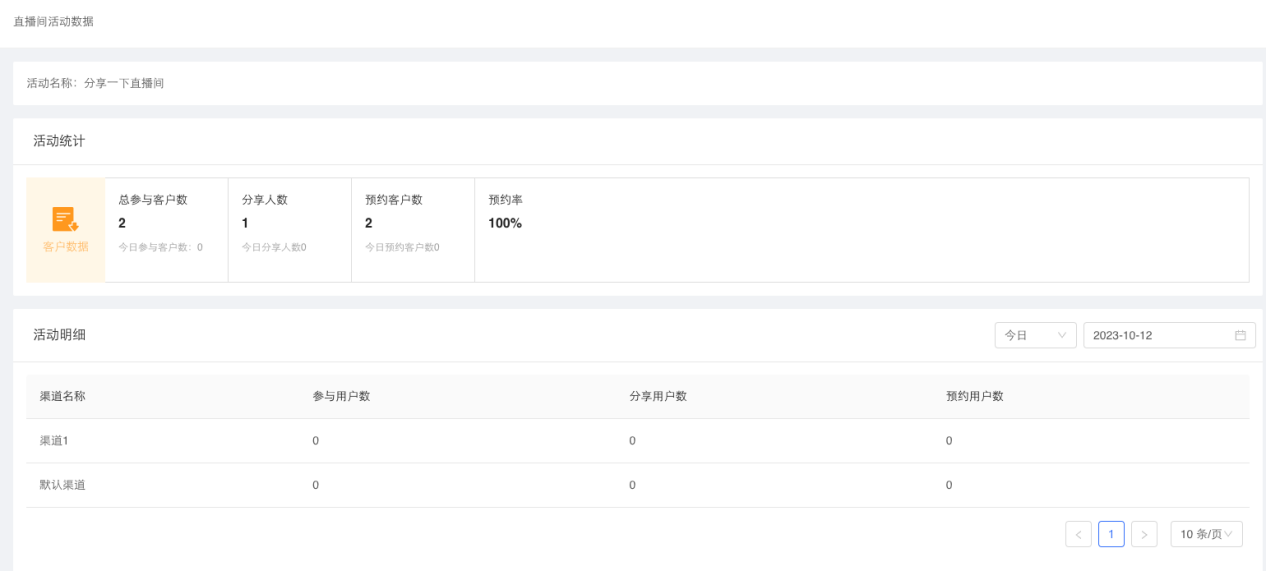Image resolution: width=1266 pixels, height=571 pixels.
Task: Click the 渠道名称 column header
Action: (62, 396)
